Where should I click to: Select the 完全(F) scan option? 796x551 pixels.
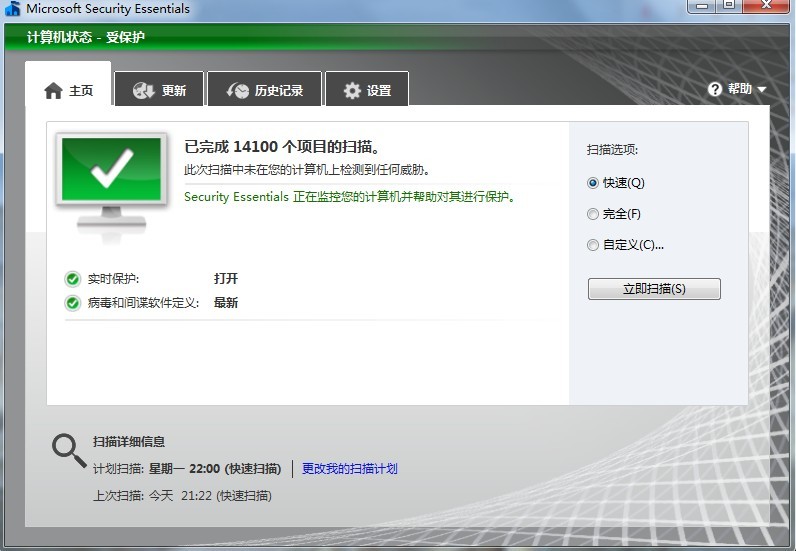[x=614, y=214]
